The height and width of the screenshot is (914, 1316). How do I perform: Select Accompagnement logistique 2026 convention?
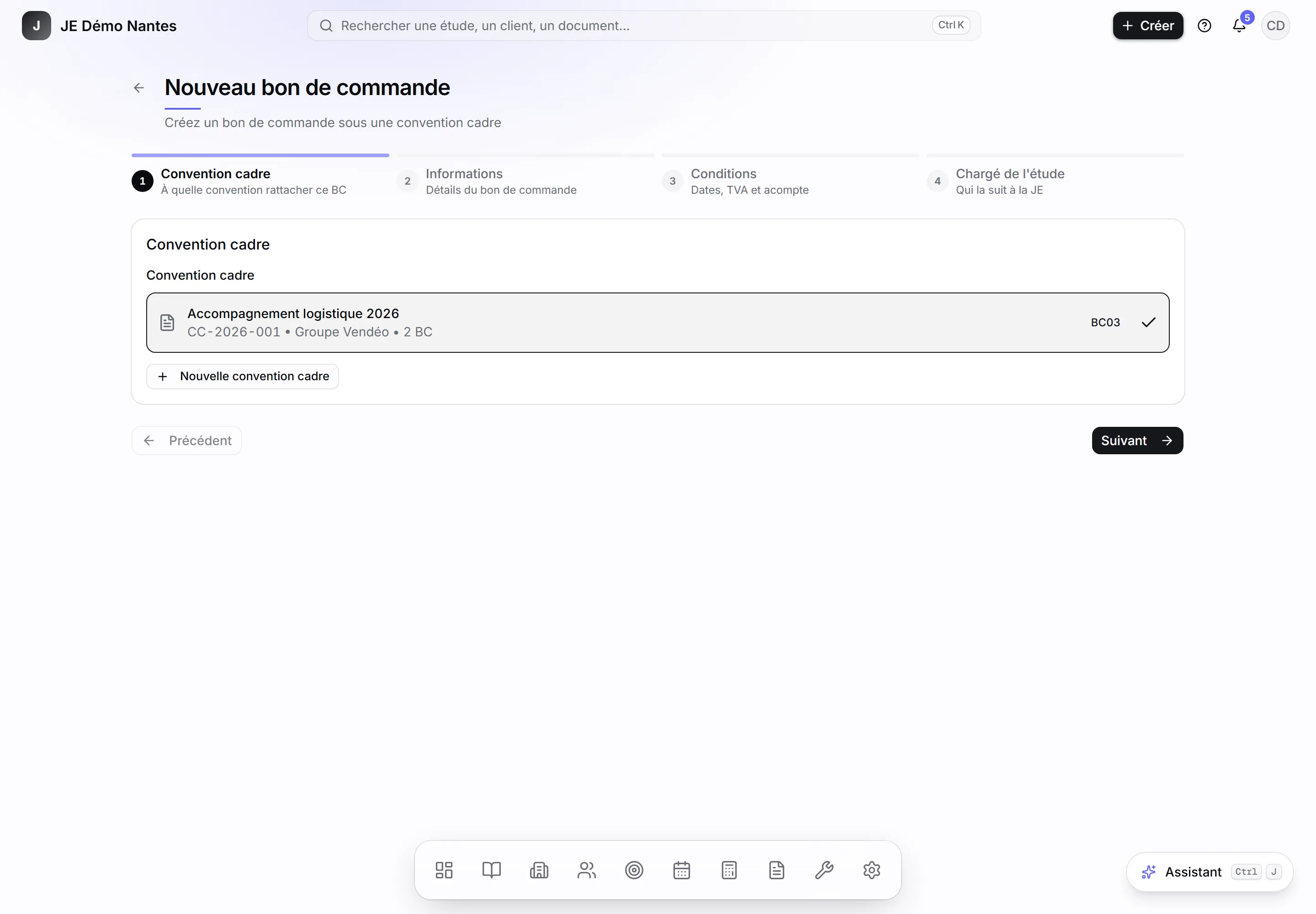click(658, 323)
